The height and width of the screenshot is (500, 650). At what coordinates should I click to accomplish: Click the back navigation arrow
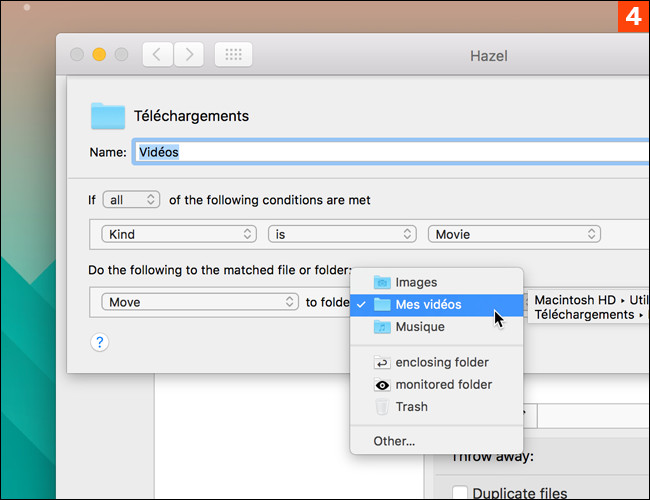tap(157, 54)
